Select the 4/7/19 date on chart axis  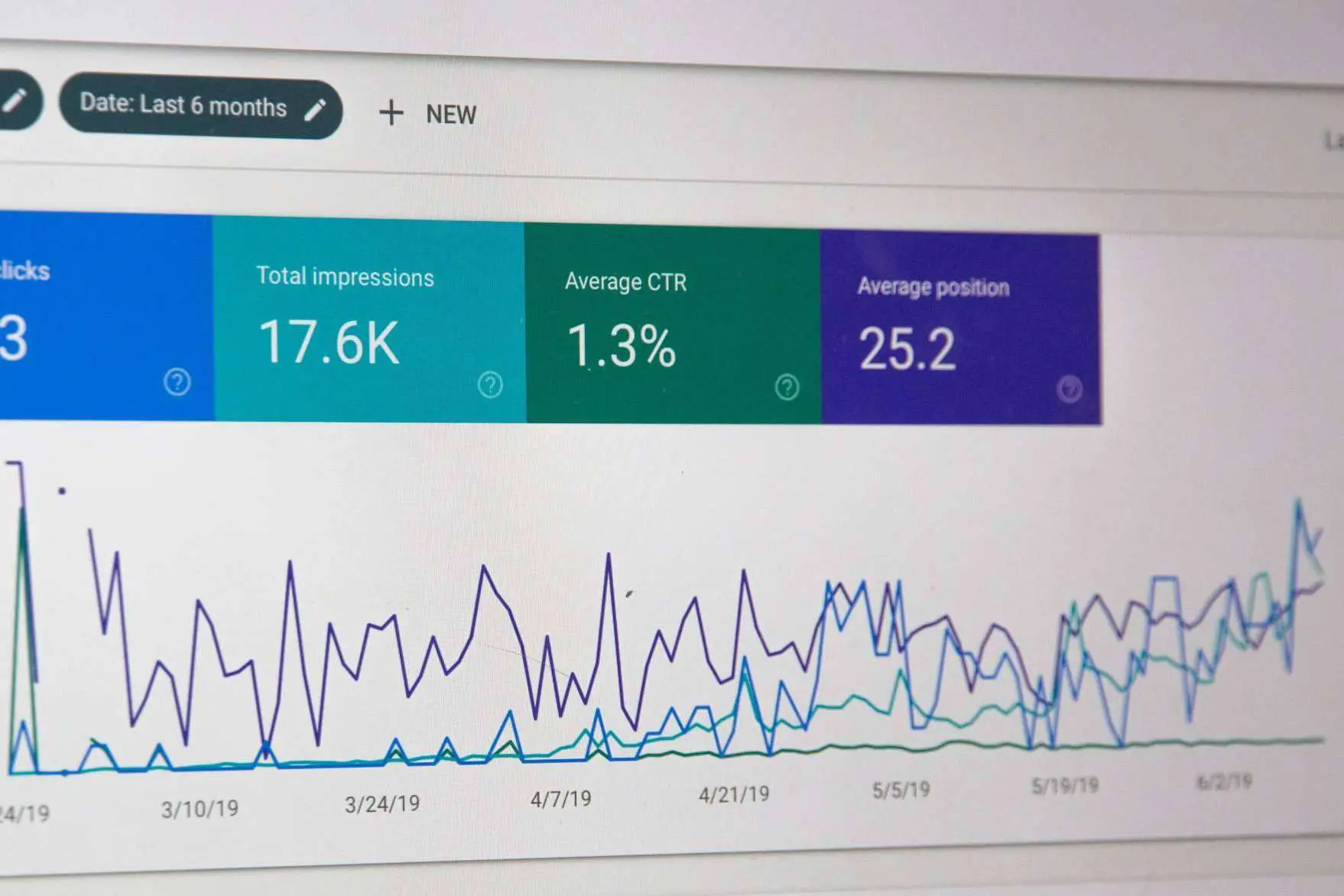[x=561, y=800]
